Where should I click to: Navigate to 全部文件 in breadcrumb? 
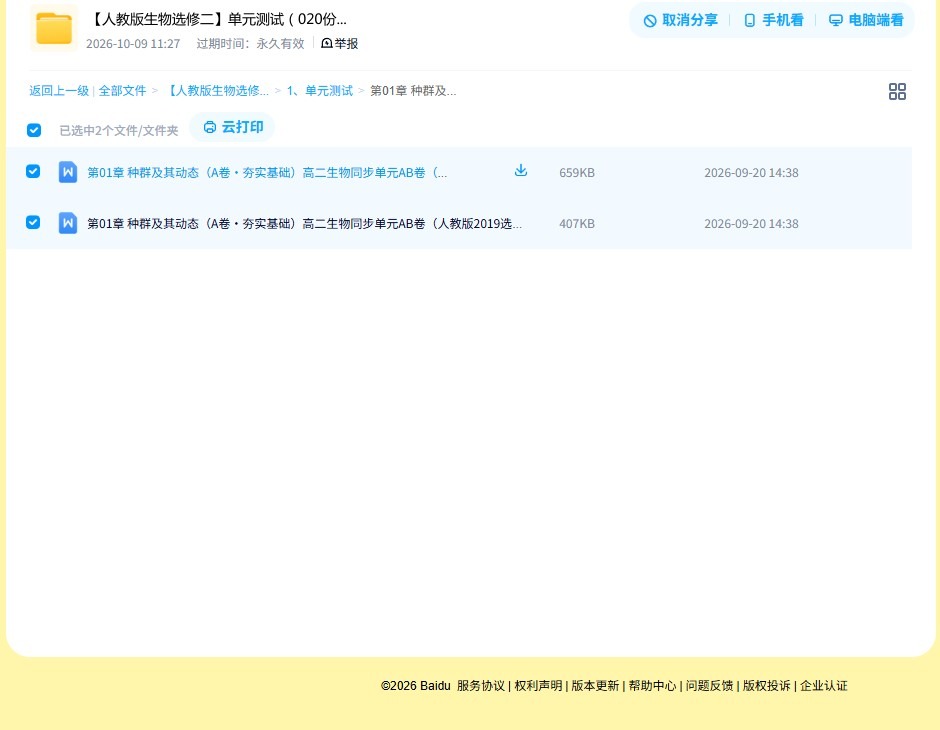click(122, 91)
